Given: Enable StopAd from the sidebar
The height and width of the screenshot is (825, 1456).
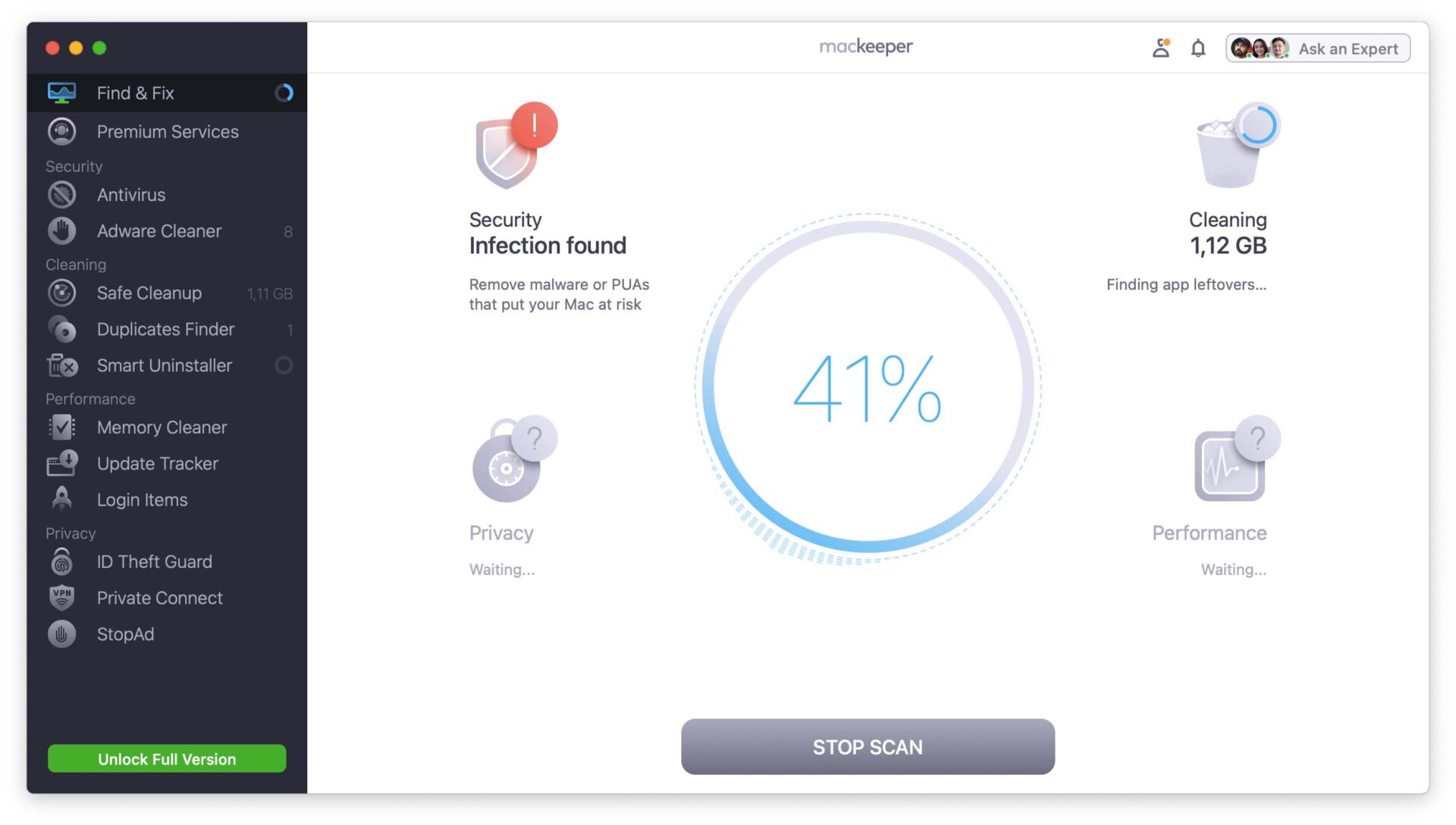Looking at the screenshot, I should (x=125, y=634).
